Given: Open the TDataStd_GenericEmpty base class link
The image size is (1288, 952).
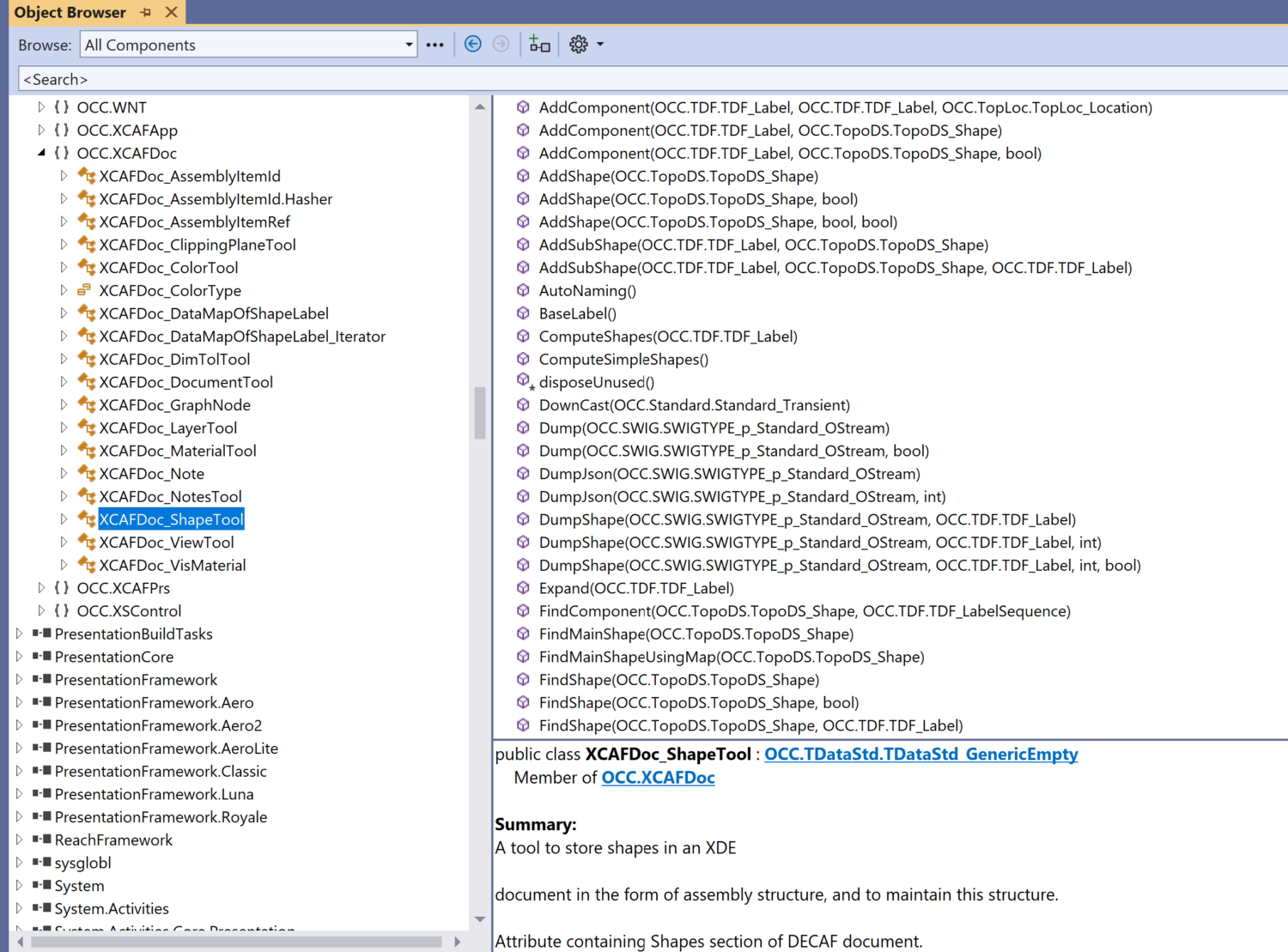Looking at the screenshot, I should [x=920, y=754].
